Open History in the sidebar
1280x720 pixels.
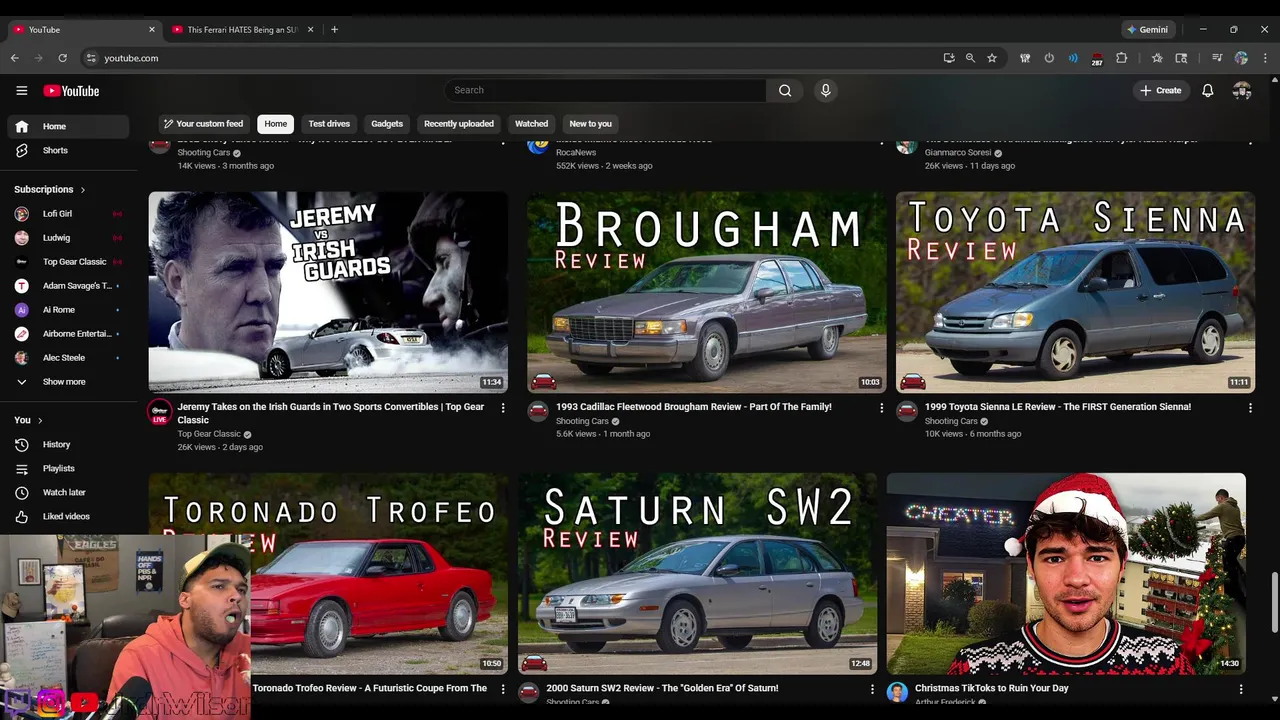pyautogui.click(x=68, y=444)
